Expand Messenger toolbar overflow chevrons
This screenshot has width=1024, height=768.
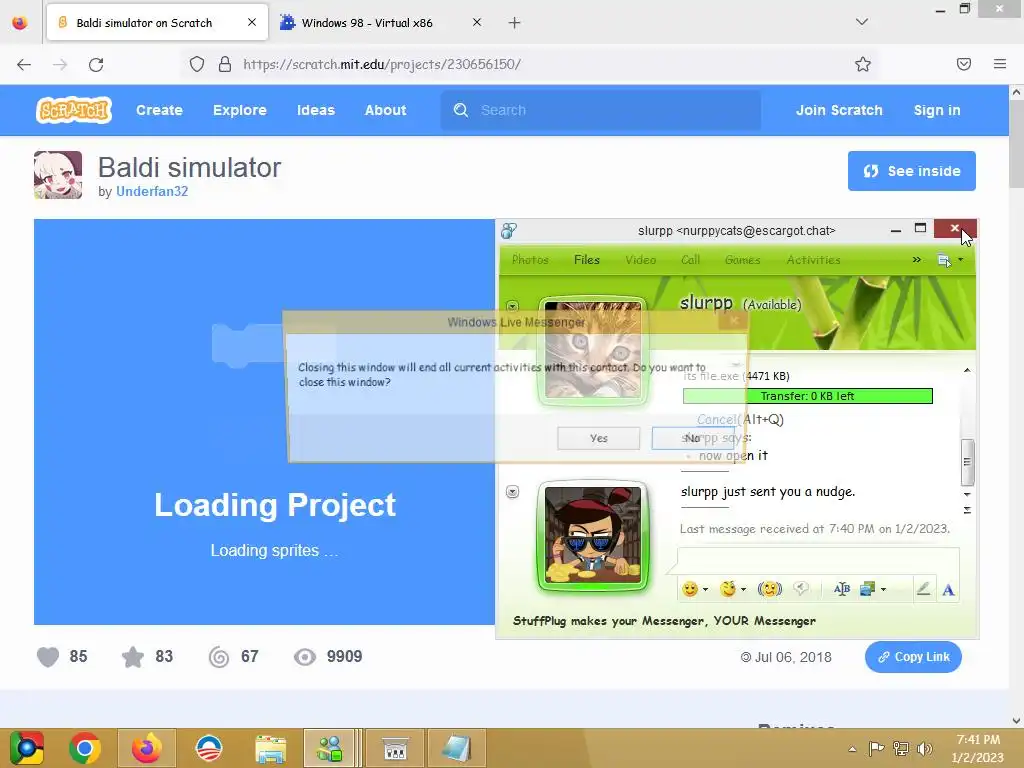tap(917, 260)
